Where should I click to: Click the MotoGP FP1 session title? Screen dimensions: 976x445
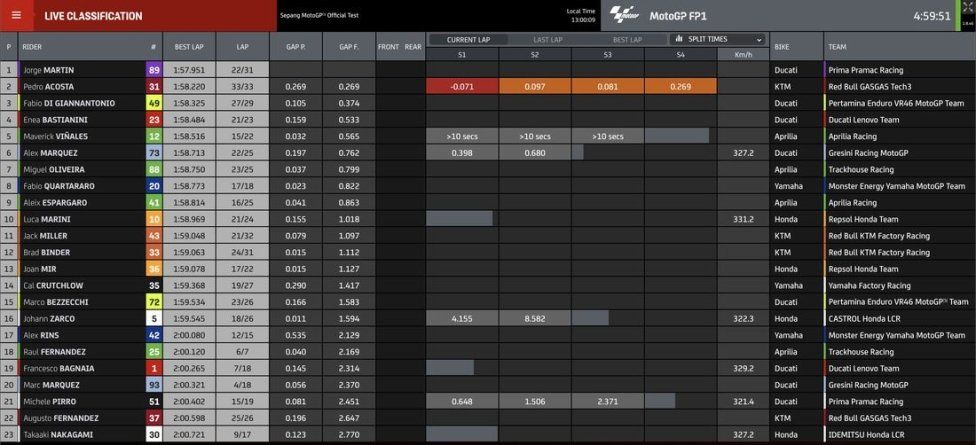[678, 16]
